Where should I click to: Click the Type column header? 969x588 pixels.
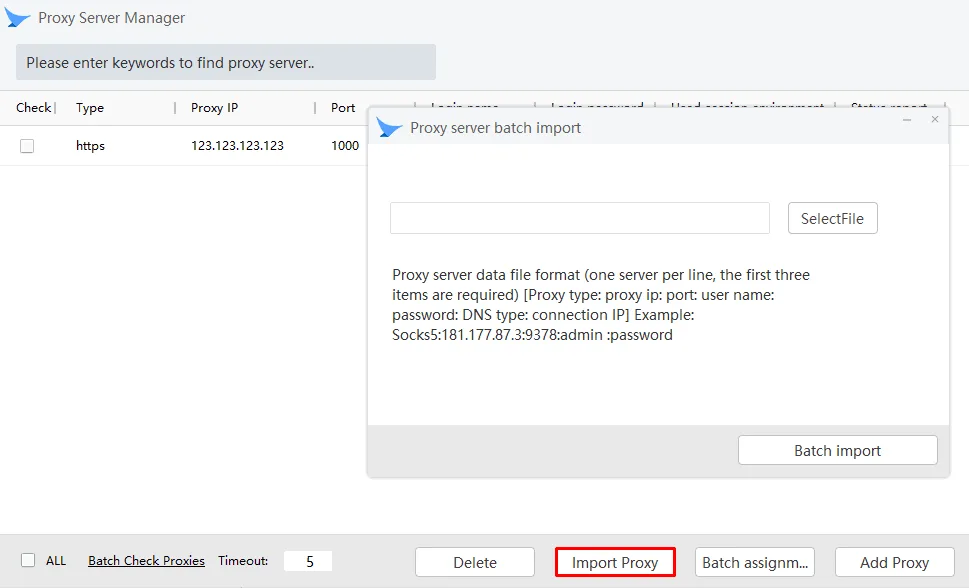(90, 108)
